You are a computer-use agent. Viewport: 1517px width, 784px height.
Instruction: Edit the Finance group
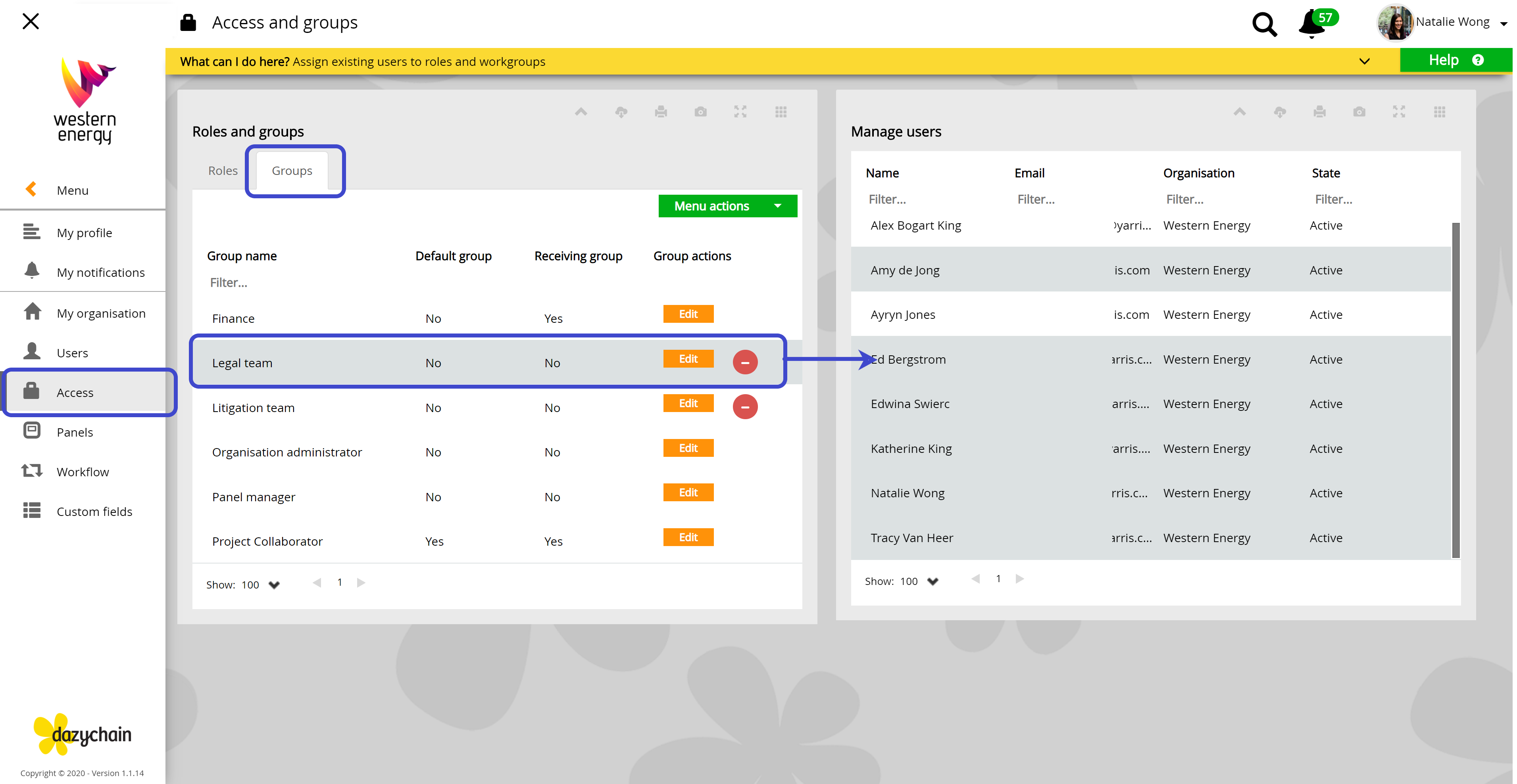(688, 314)
